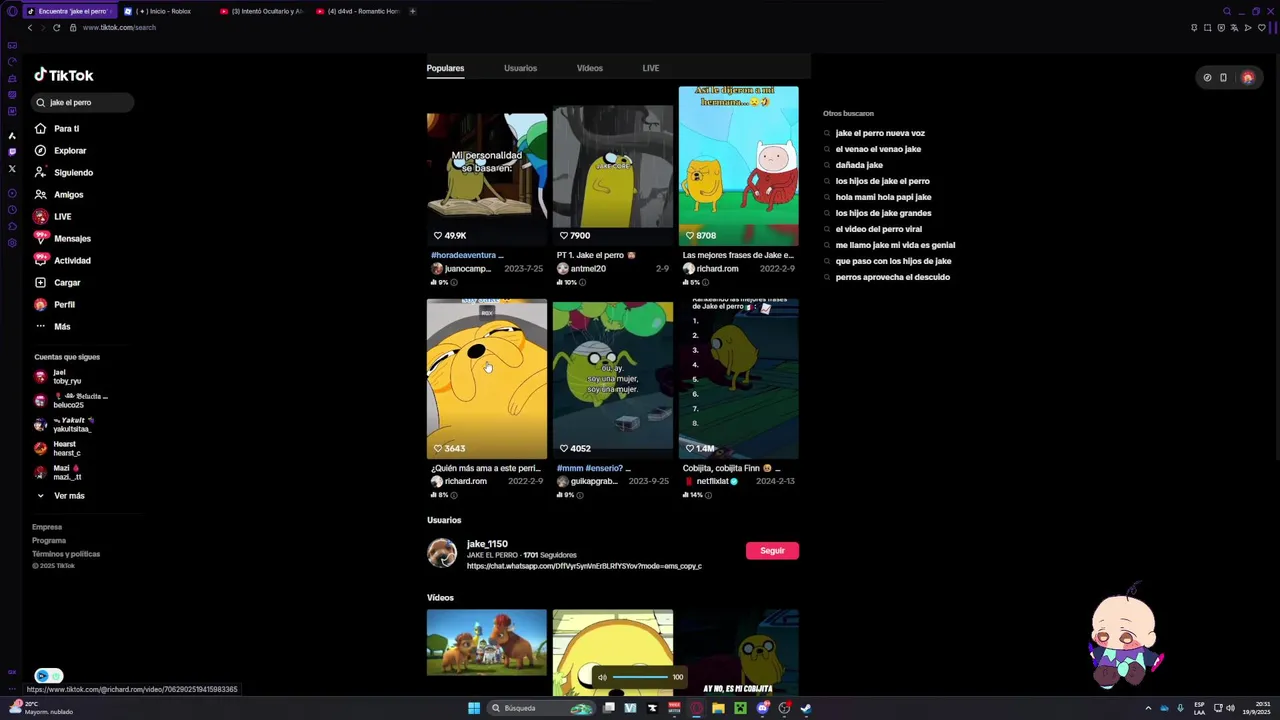Screen dimensions: 1280x720
Task: Click the volume slider showing 100
Action: [640, 677]
